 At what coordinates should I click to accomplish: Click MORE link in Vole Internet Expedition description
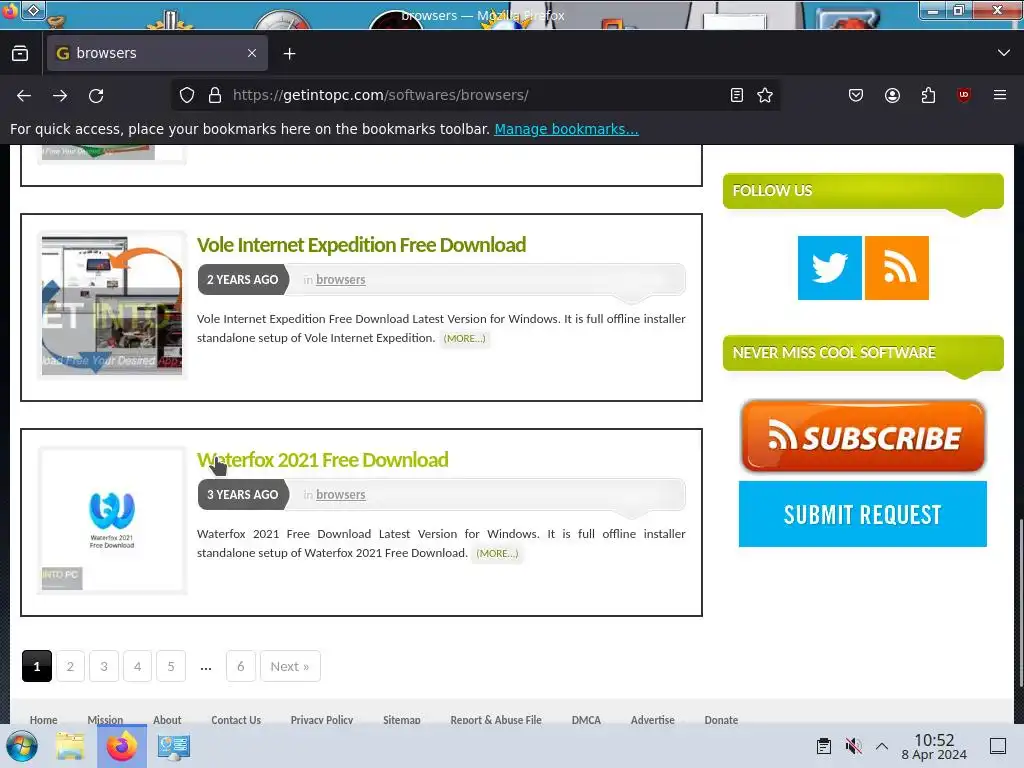coord(464,338)
